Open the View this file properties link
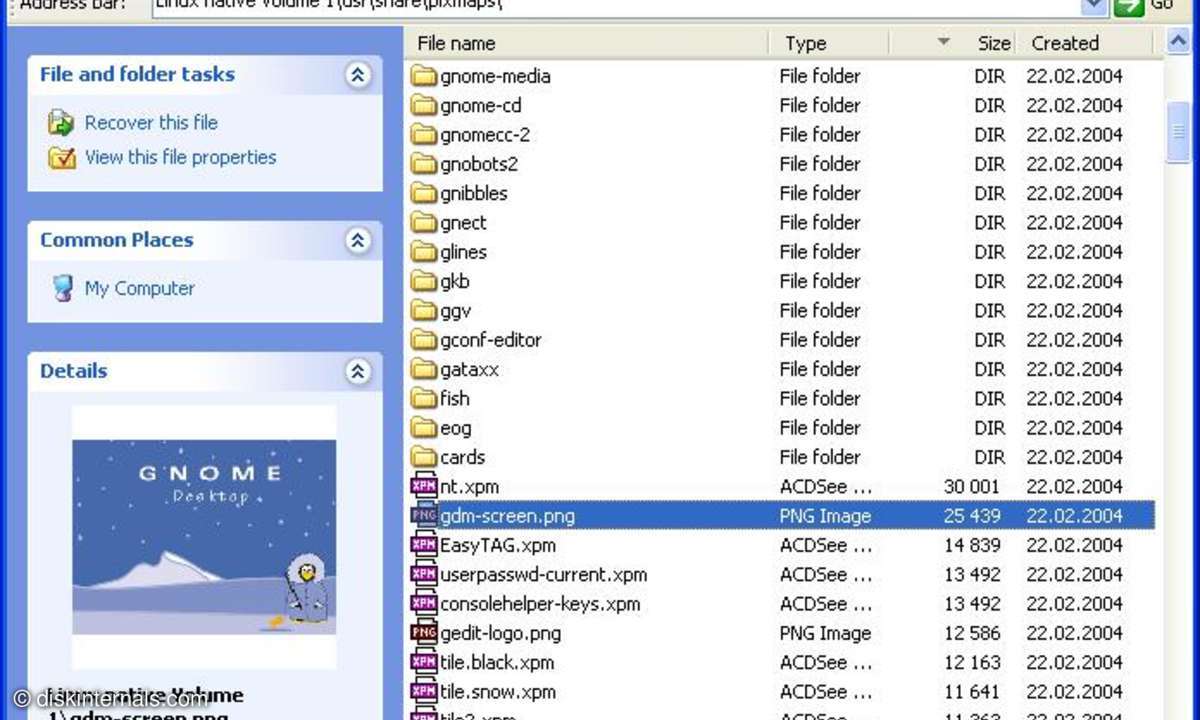The image size is (1200, 720). [x=180, y=157]
